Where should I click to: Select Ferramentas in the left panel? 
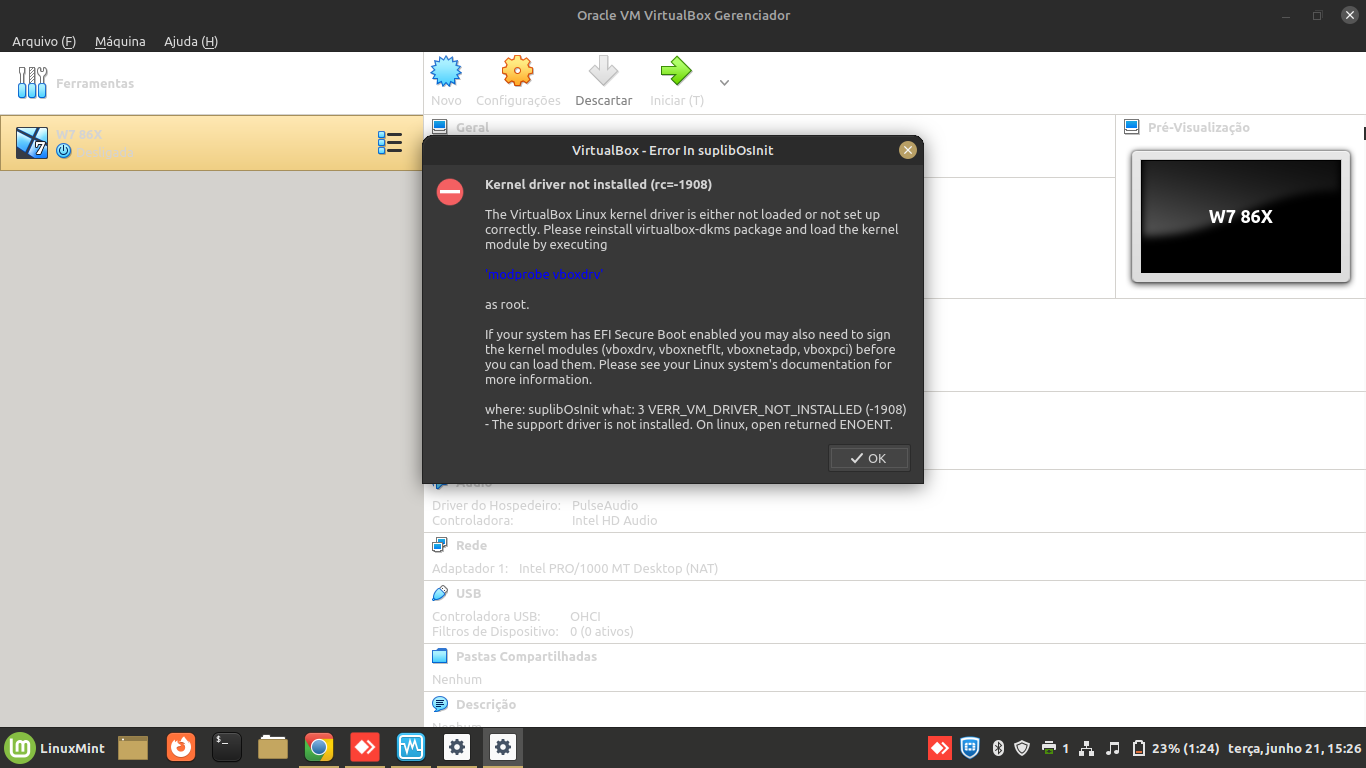211,83
